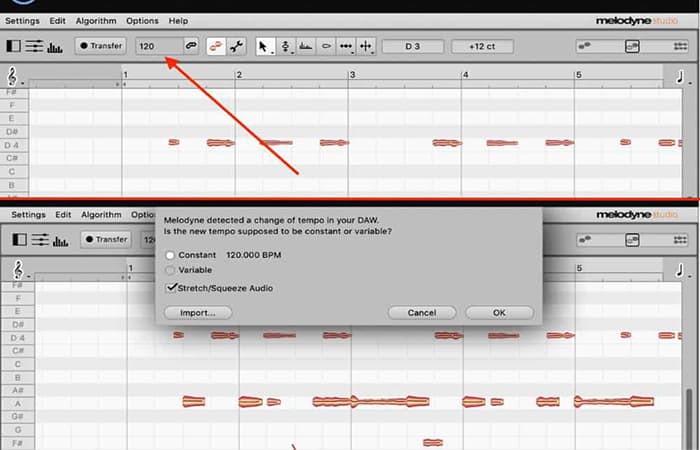The height and width of the screenshot is (450, 700).
Task: Select the formant tool icon
Action: click(306, 46)
